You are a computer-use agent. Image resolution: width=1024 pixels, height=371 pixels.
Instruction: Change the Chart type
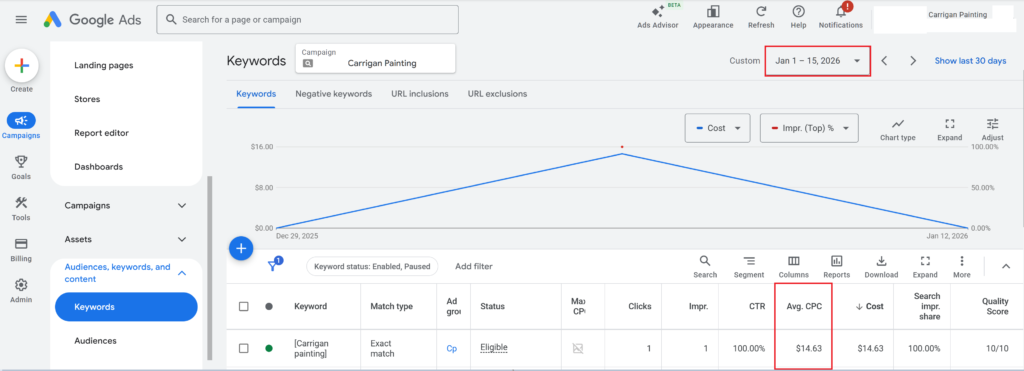(897, 129)
